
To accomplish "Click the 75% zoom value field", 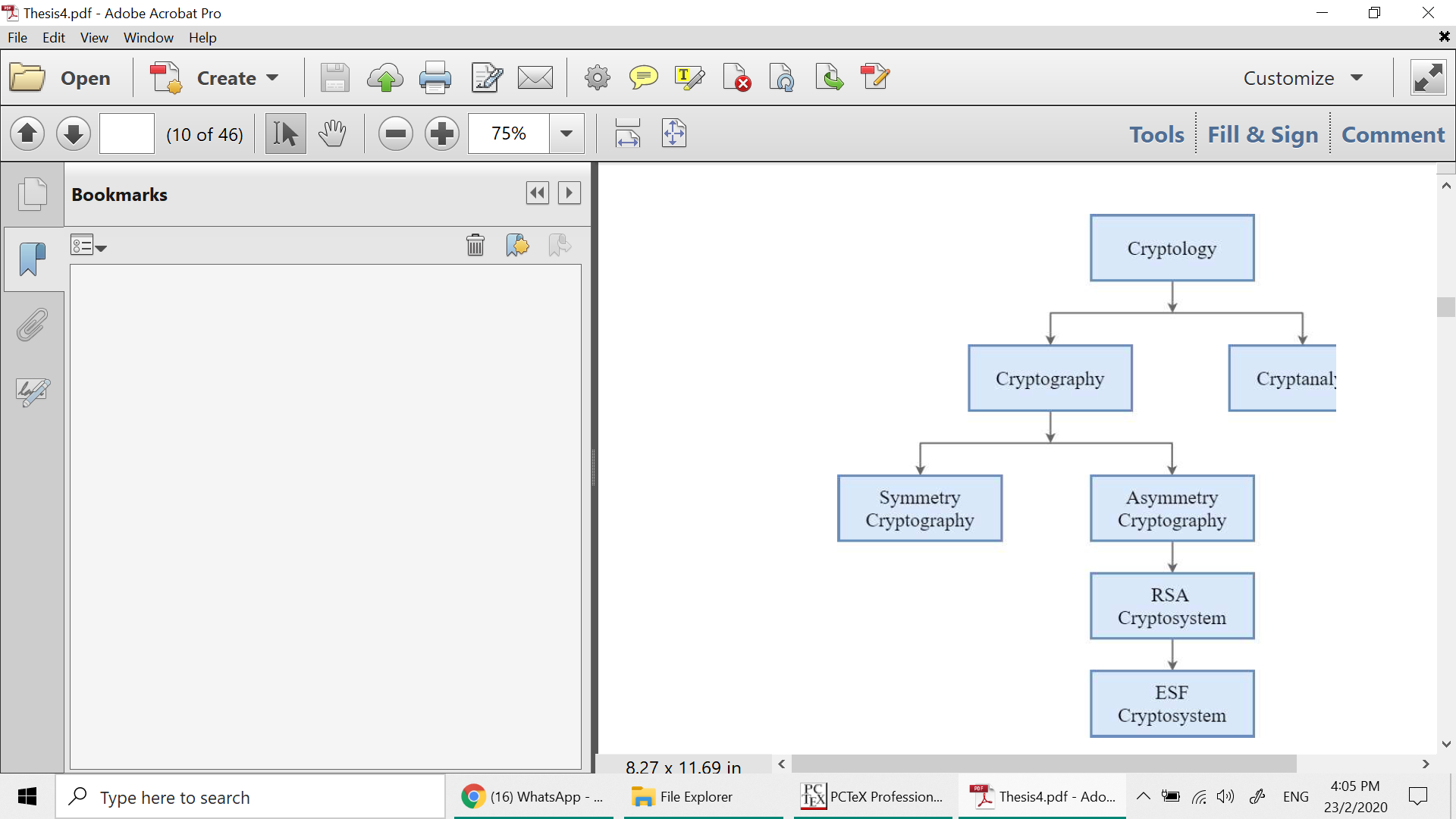I will tap(509, 134).
